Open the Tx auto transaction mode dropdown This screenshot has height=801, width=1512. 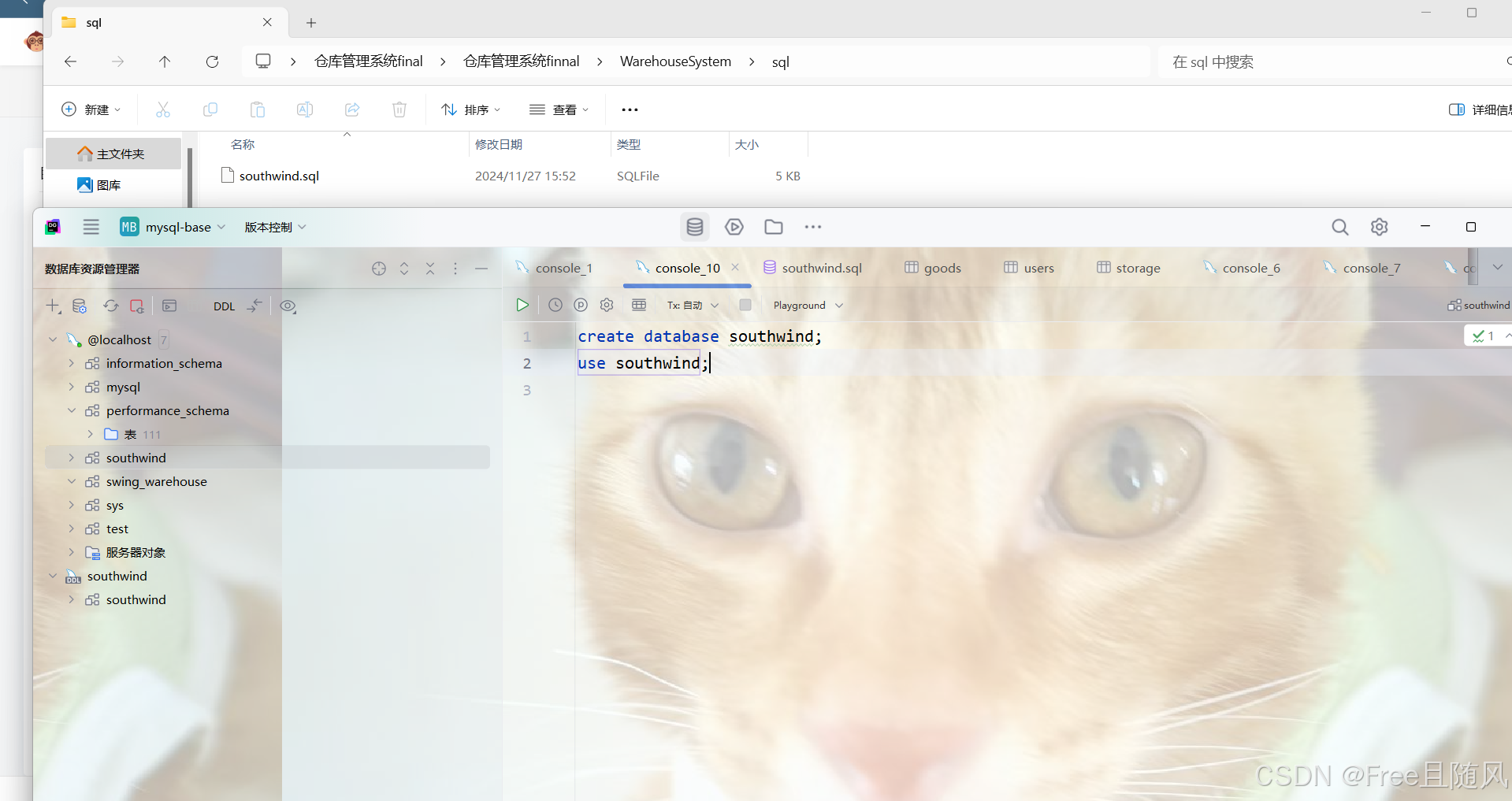[x=693, y=305]
